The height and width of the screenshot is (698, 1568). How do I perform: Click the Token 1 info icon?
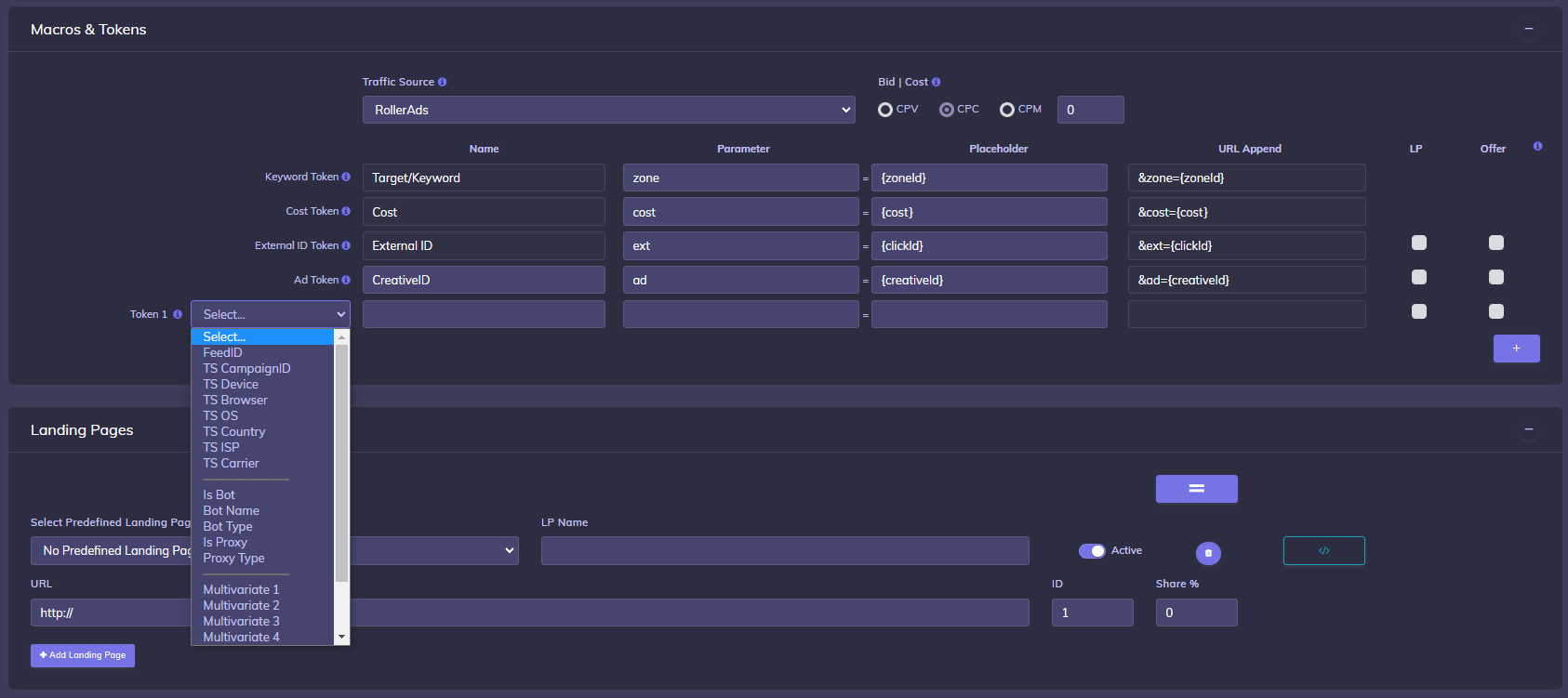tap(178, 314)
